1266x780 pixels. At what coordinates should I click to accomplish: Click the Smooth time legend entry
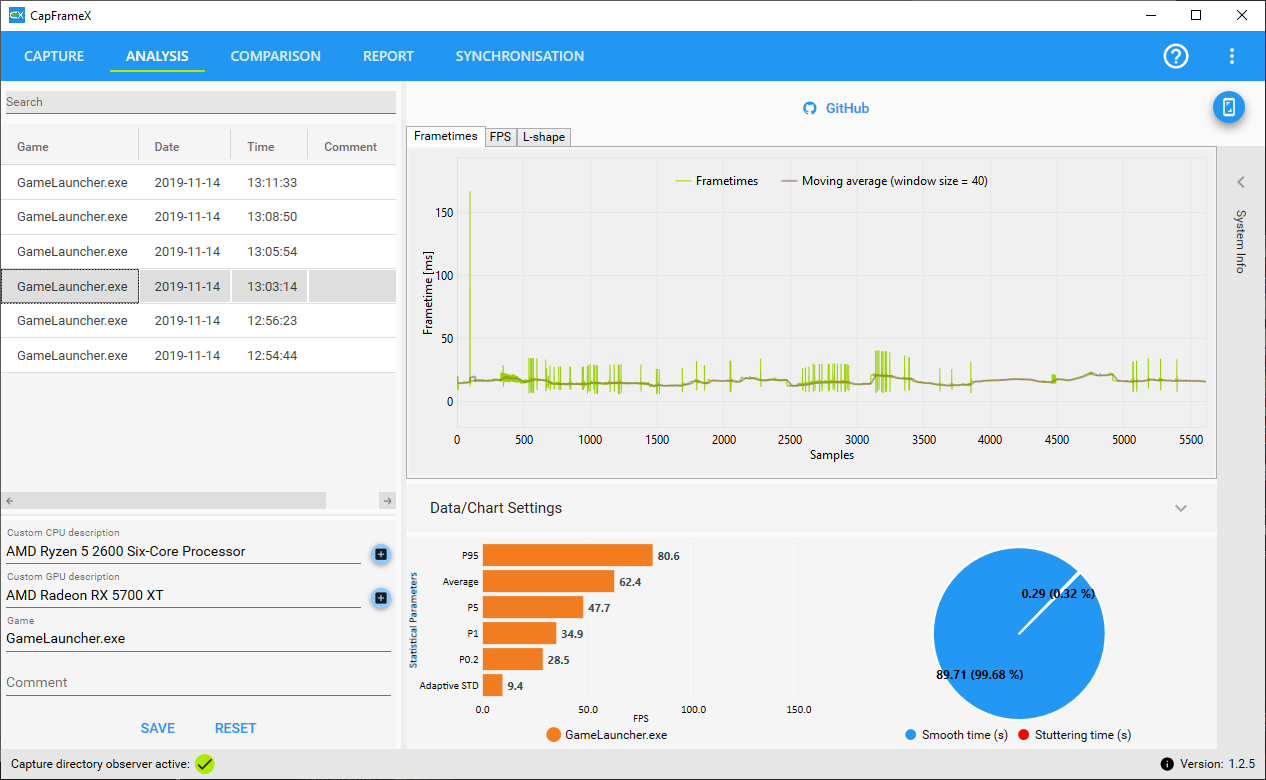click(x=956, y=735)
